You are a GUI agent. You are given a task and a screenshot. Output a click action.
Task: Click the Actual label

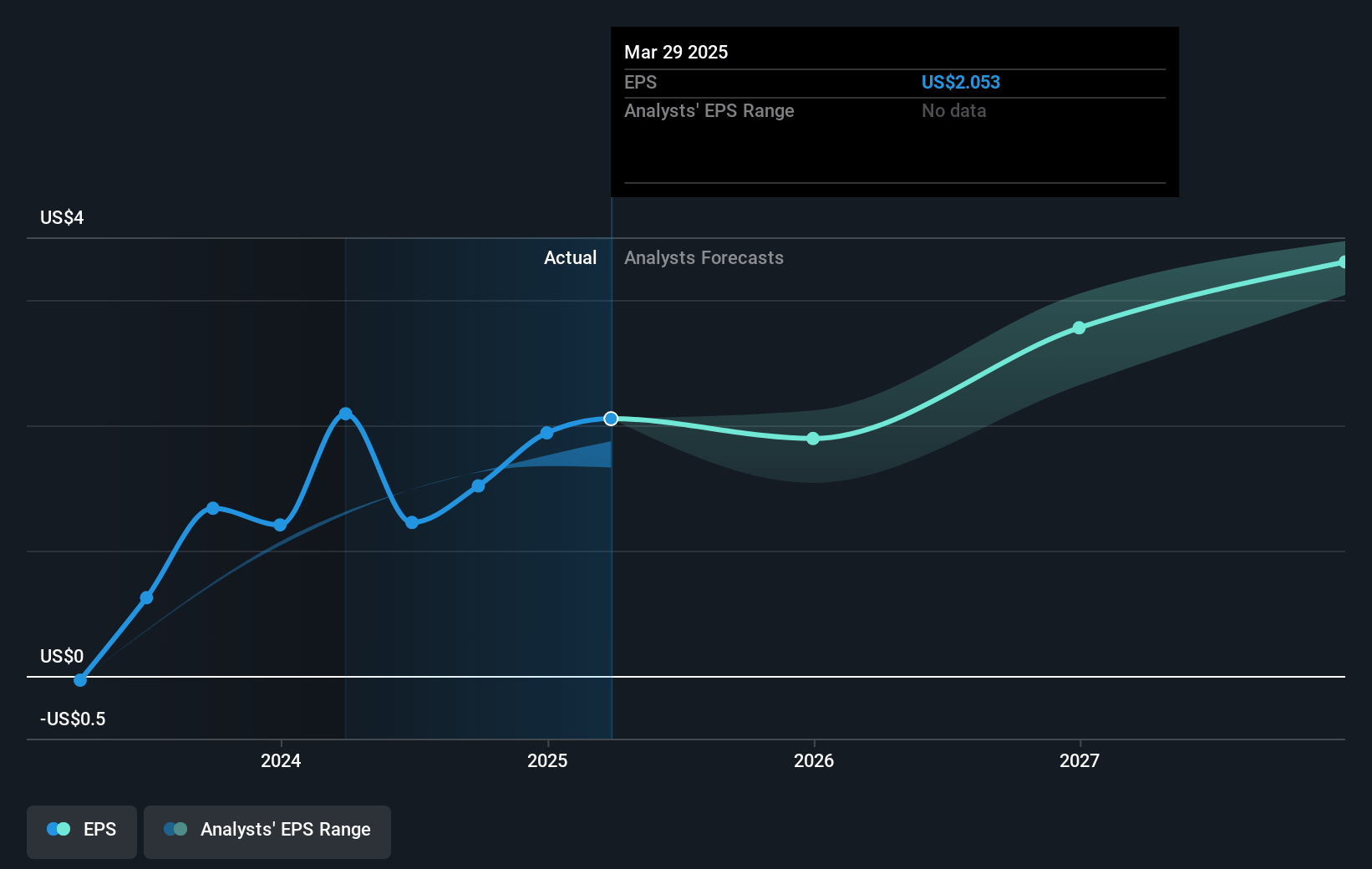pos(570,257)
